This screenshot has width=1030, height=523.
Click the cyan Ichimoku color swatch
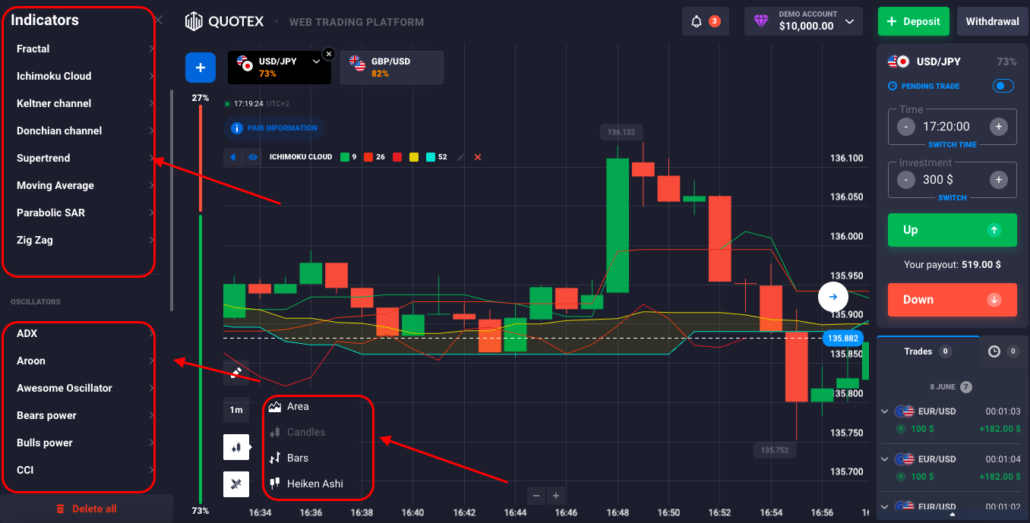(x=431, y=157)
